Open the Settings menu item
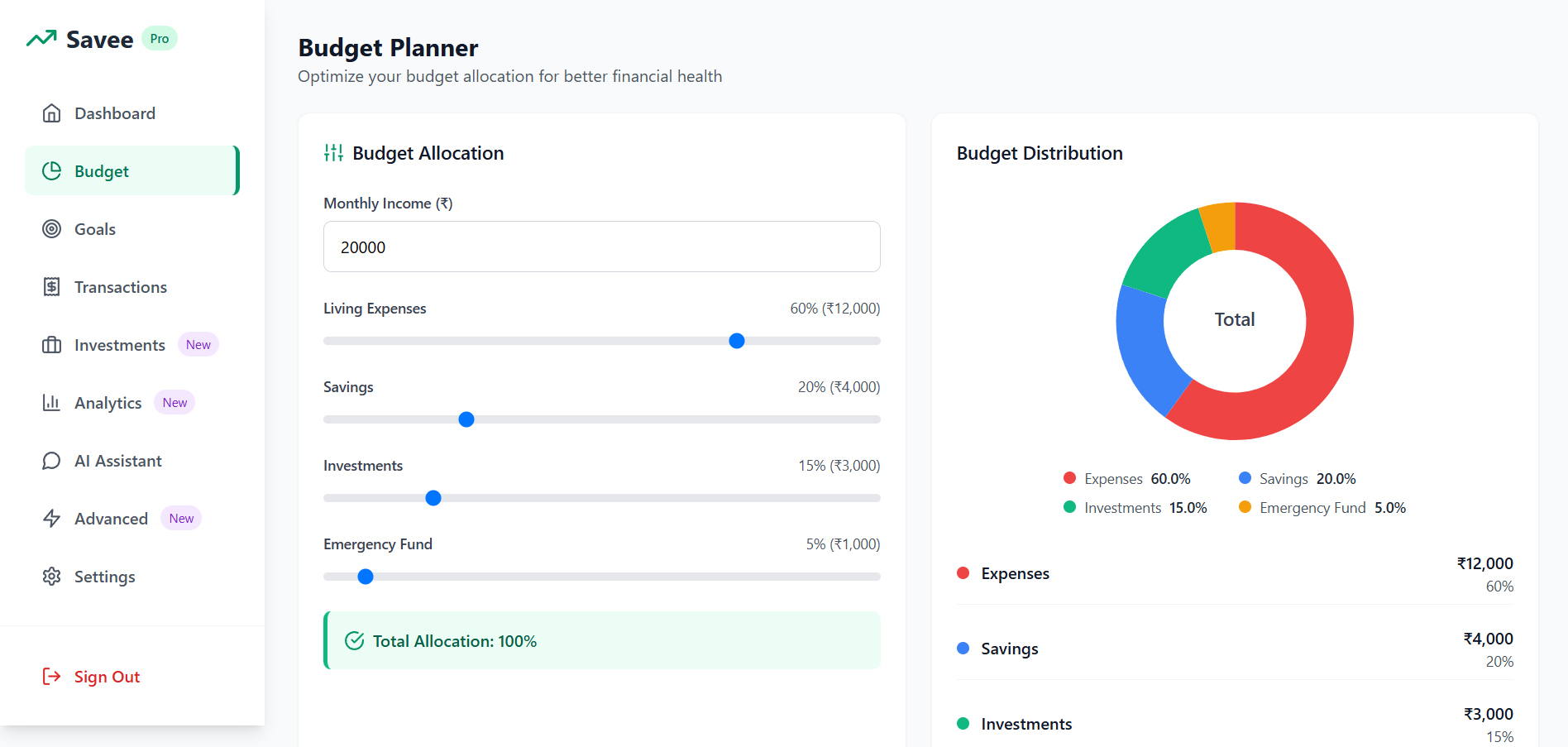This screenshot has height=747, width=1568. [132, 577]
